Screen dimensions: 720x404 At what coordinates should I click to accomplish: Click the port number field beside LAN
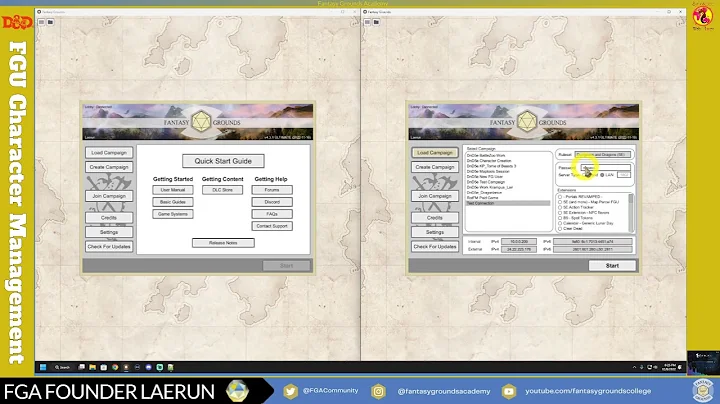pyautogui.click(x=624, y=175)
